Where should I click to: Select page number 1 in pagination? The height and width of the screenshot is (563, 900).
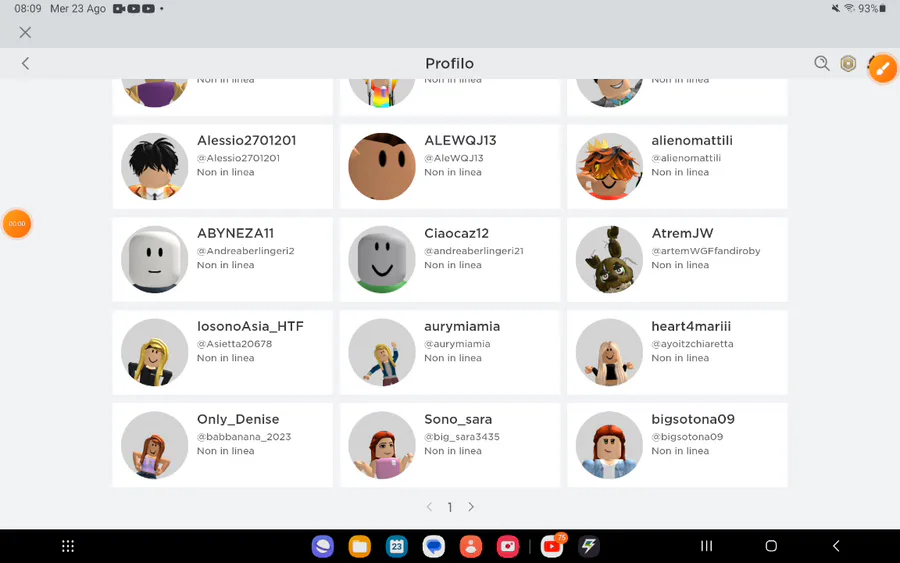[x=450, y=507]
